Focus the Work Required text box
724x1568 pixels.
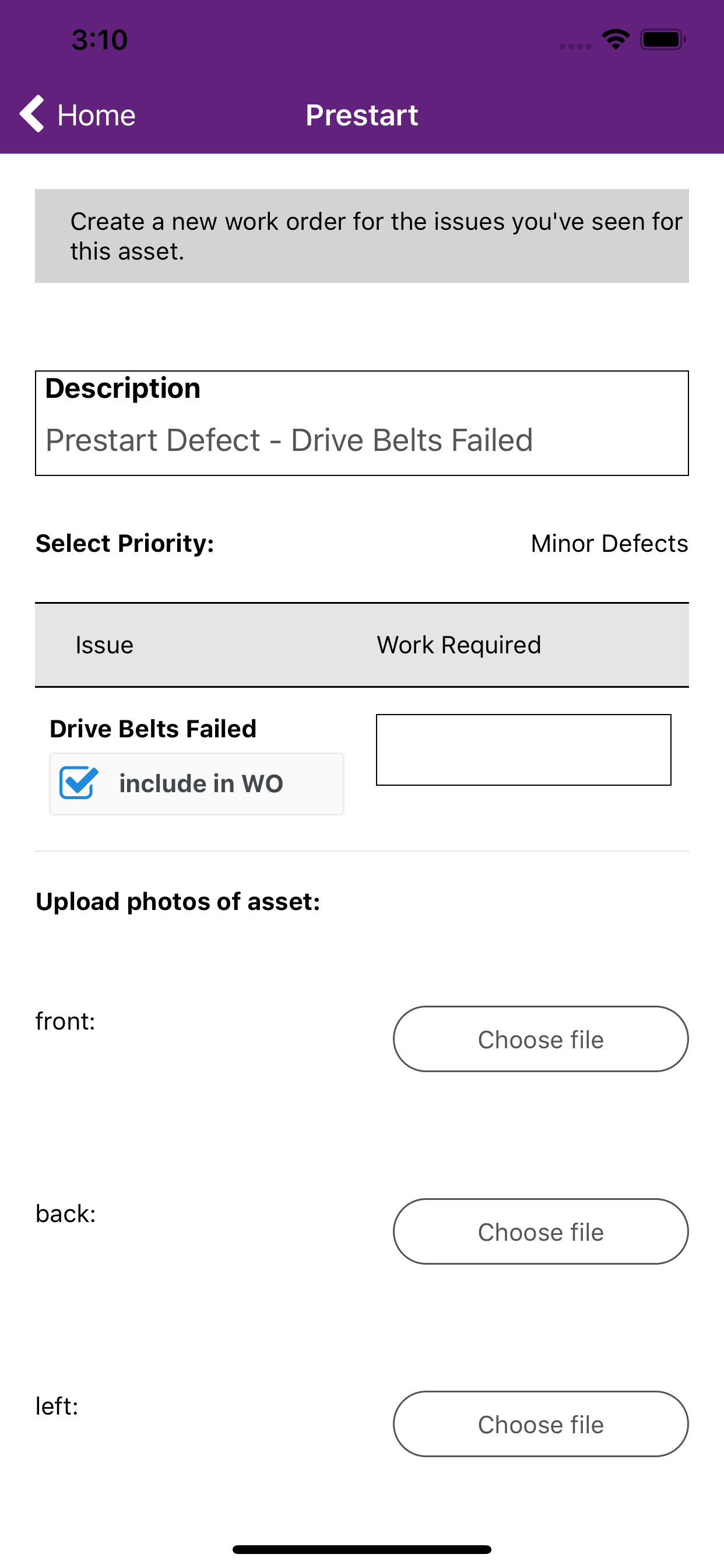(x=523, y=750)
